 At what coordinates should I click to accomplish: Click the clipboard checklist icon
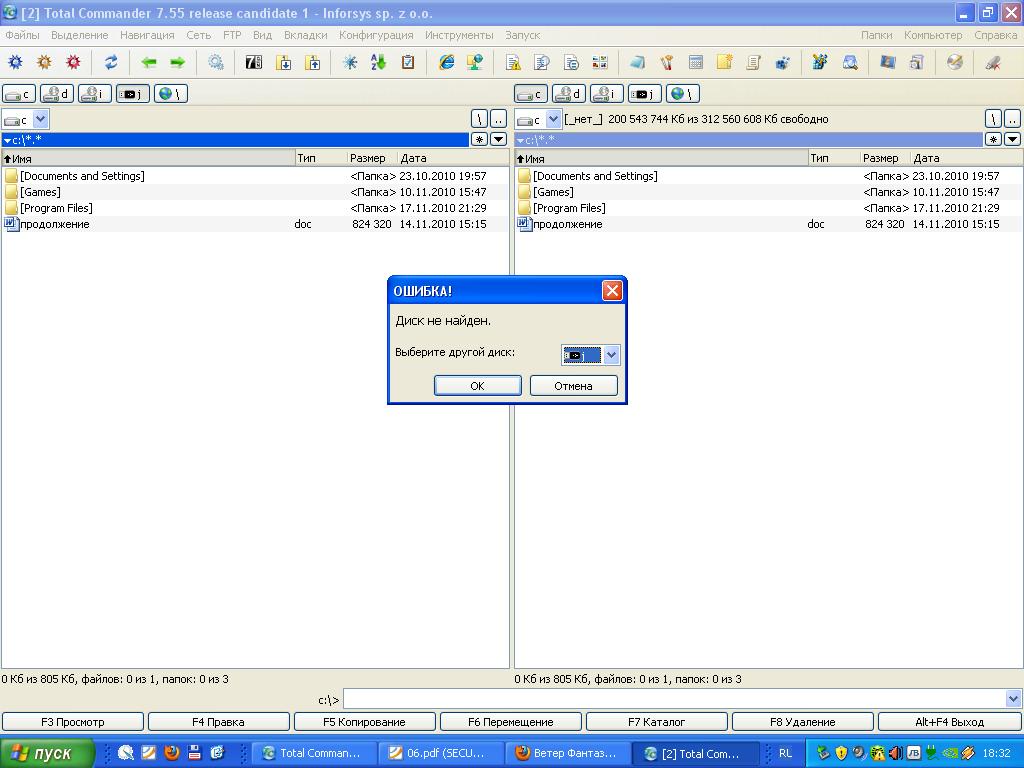coord(408,63)
